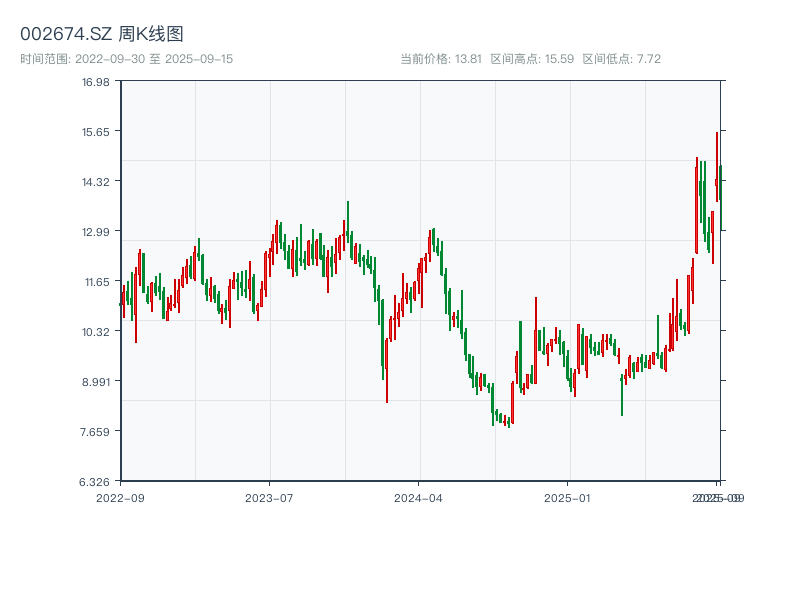The width and height of the screenshot is (800, 600).
Task: Click the 002674.SZ 周K线图 chart title
Action: click(102, 34)
